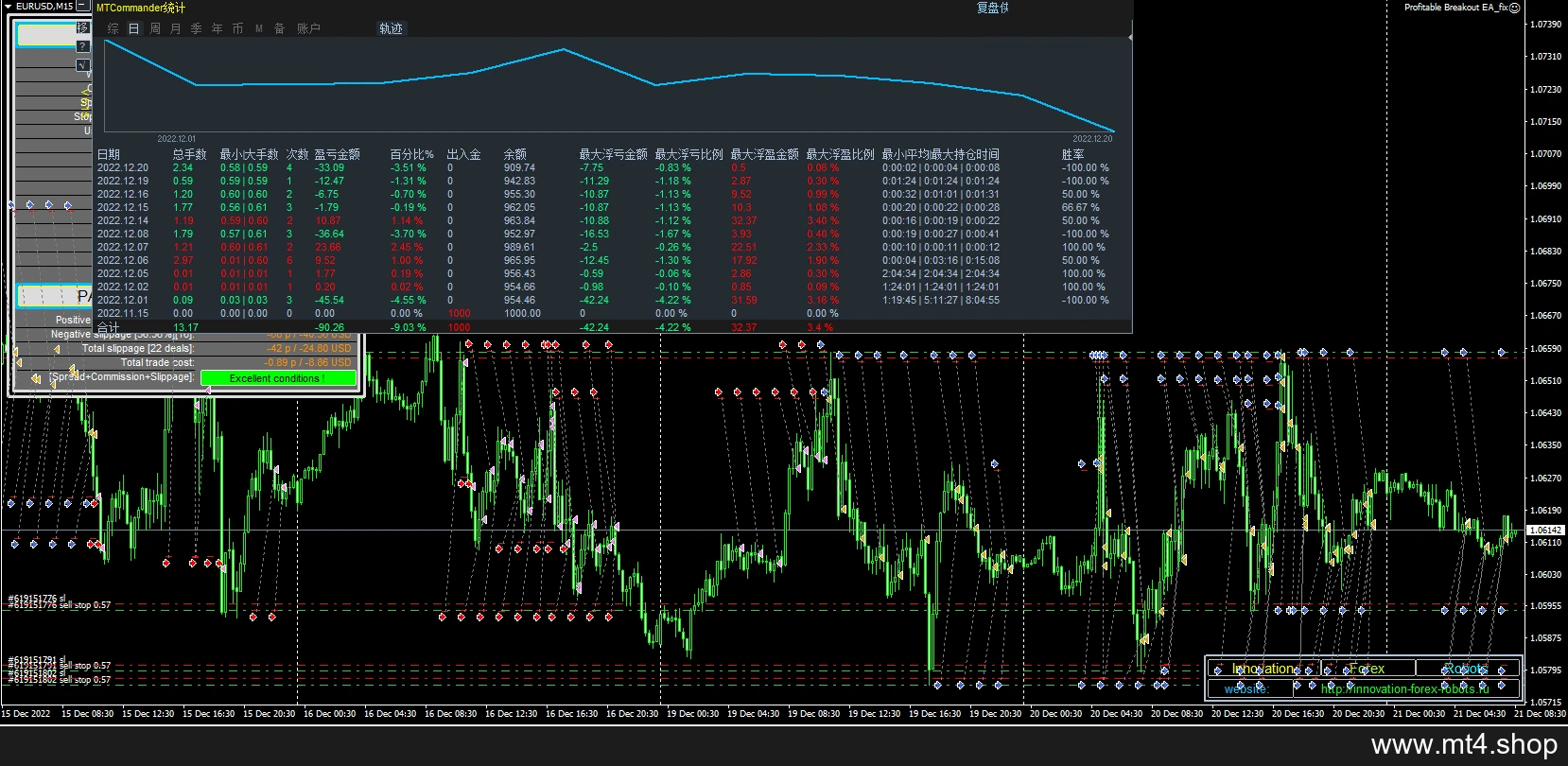Click the Total slippage [22 deals] label
Viewport: 1568px width, 766px height.
pyautogui.click(x=138, y=348)
